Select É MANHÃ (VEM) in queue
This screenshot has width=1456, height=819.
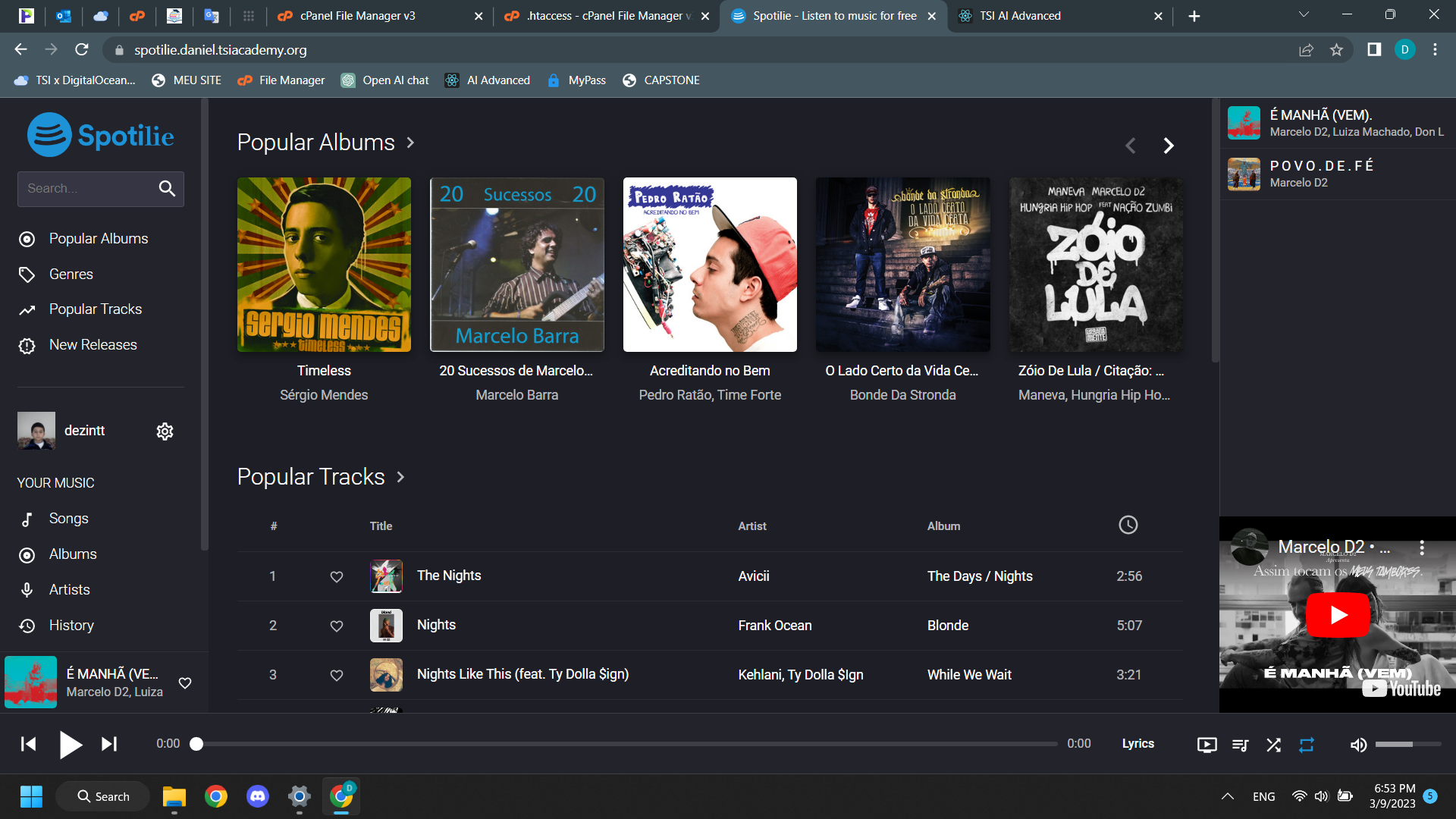click(x=1338, y=123)
